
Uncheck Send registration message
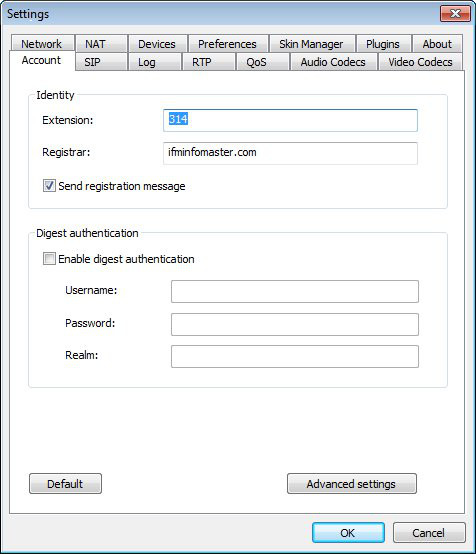[x=49, y=185]
